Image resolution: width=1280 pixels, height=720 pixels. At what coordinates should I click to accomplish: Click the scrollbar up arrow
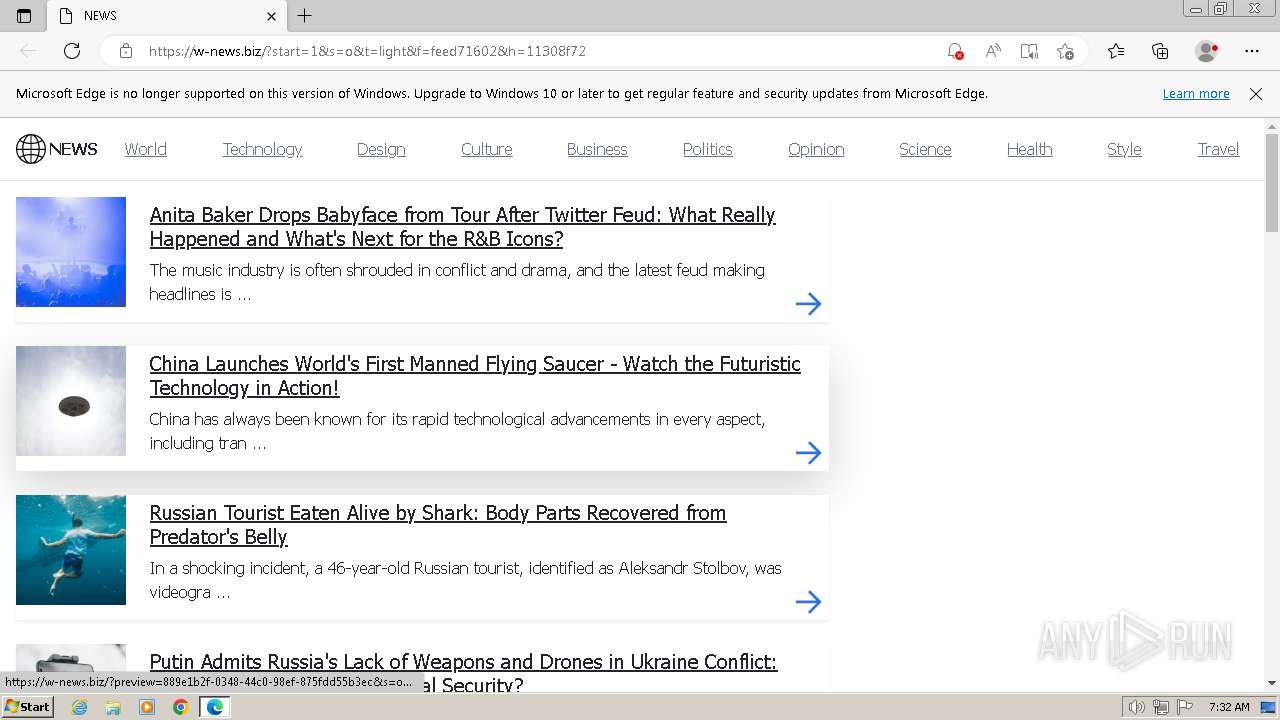click(1272, 126)
